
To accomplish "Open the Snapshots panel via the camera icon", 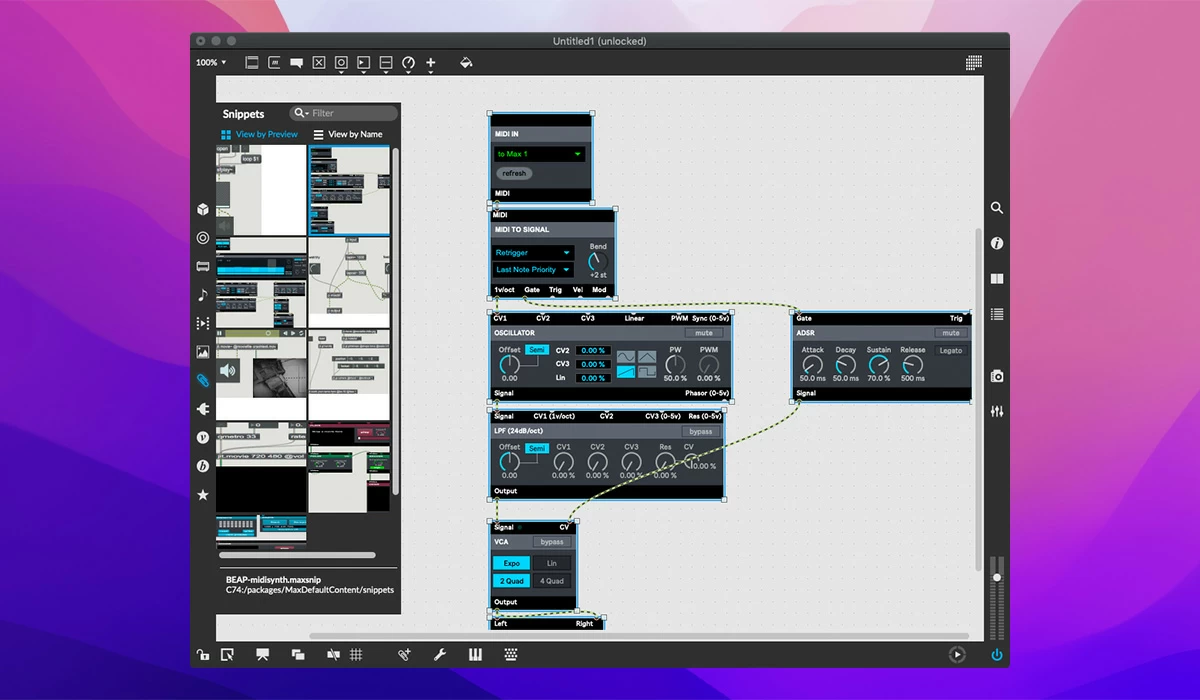I will pos(995,376).
